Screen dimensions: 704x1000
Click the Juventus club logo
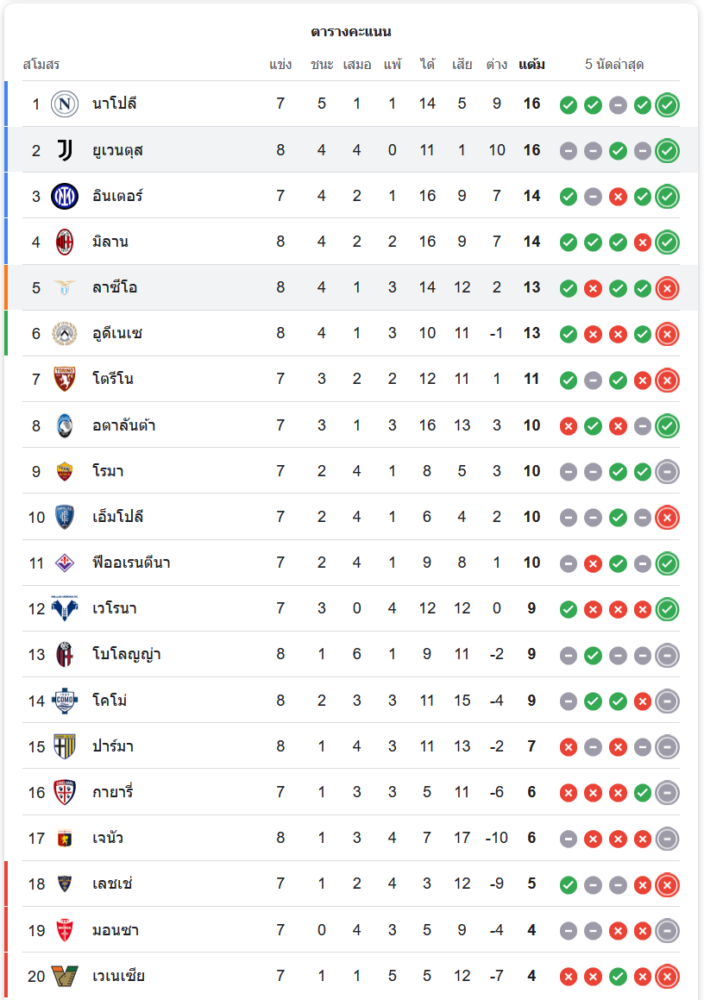point(65,150)
